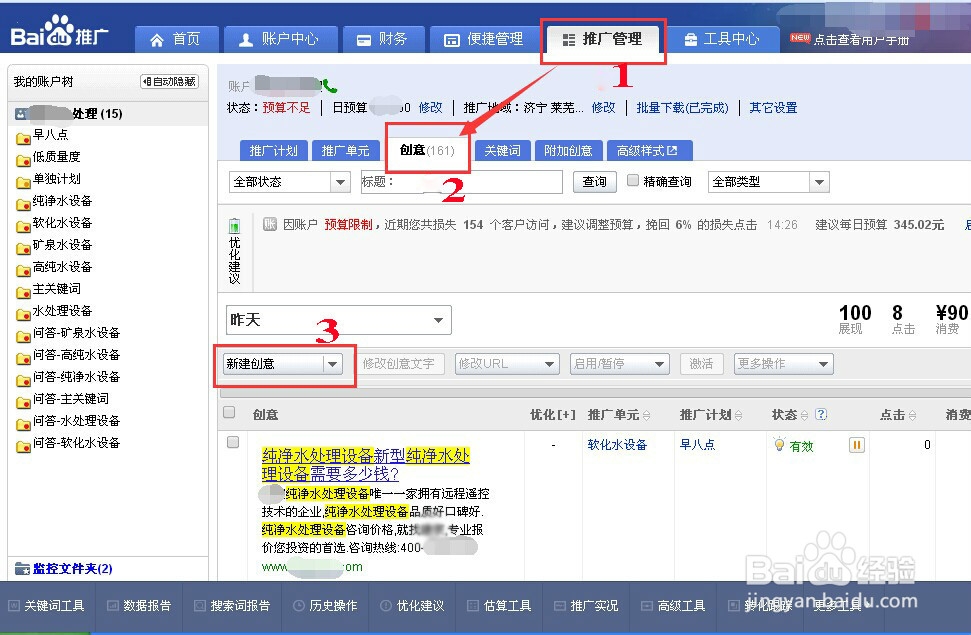This screenshot has height=635, width=971.
Task: Switch to the 附加创意 sub-tab
Action: (568, 151)
